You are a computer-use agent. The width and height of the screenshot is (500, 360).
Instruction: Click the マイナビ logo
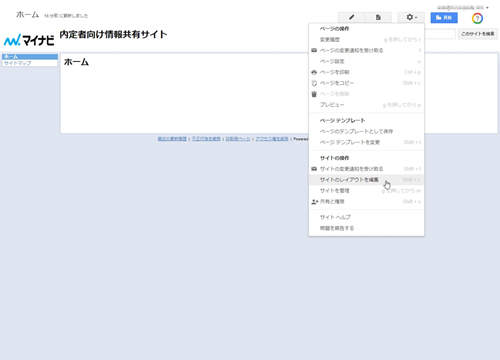pos(29,40)
